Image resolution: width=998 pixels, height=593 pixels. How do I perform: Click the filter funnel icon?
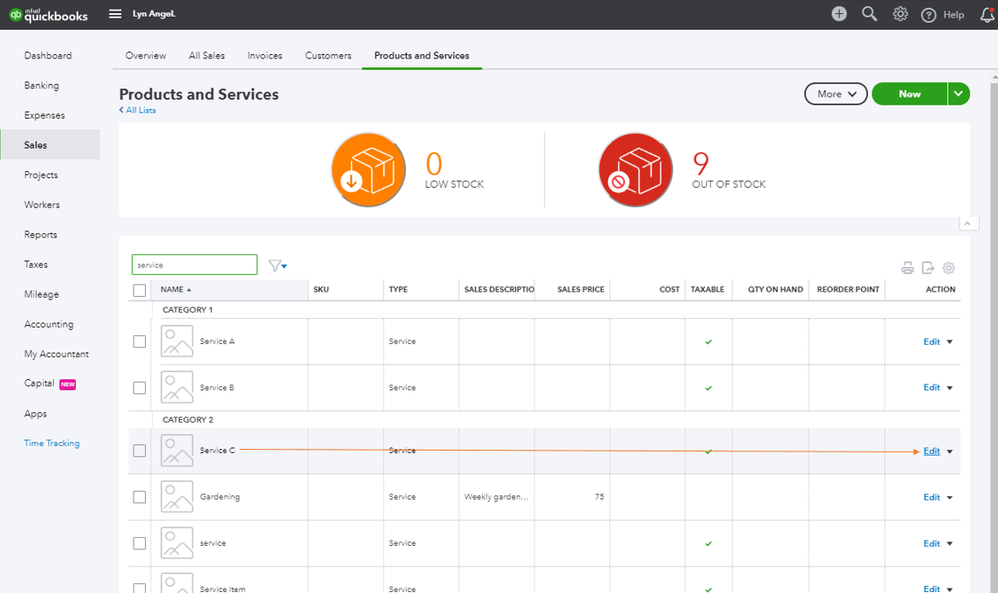pyautogui.click(x=277, y=265)
